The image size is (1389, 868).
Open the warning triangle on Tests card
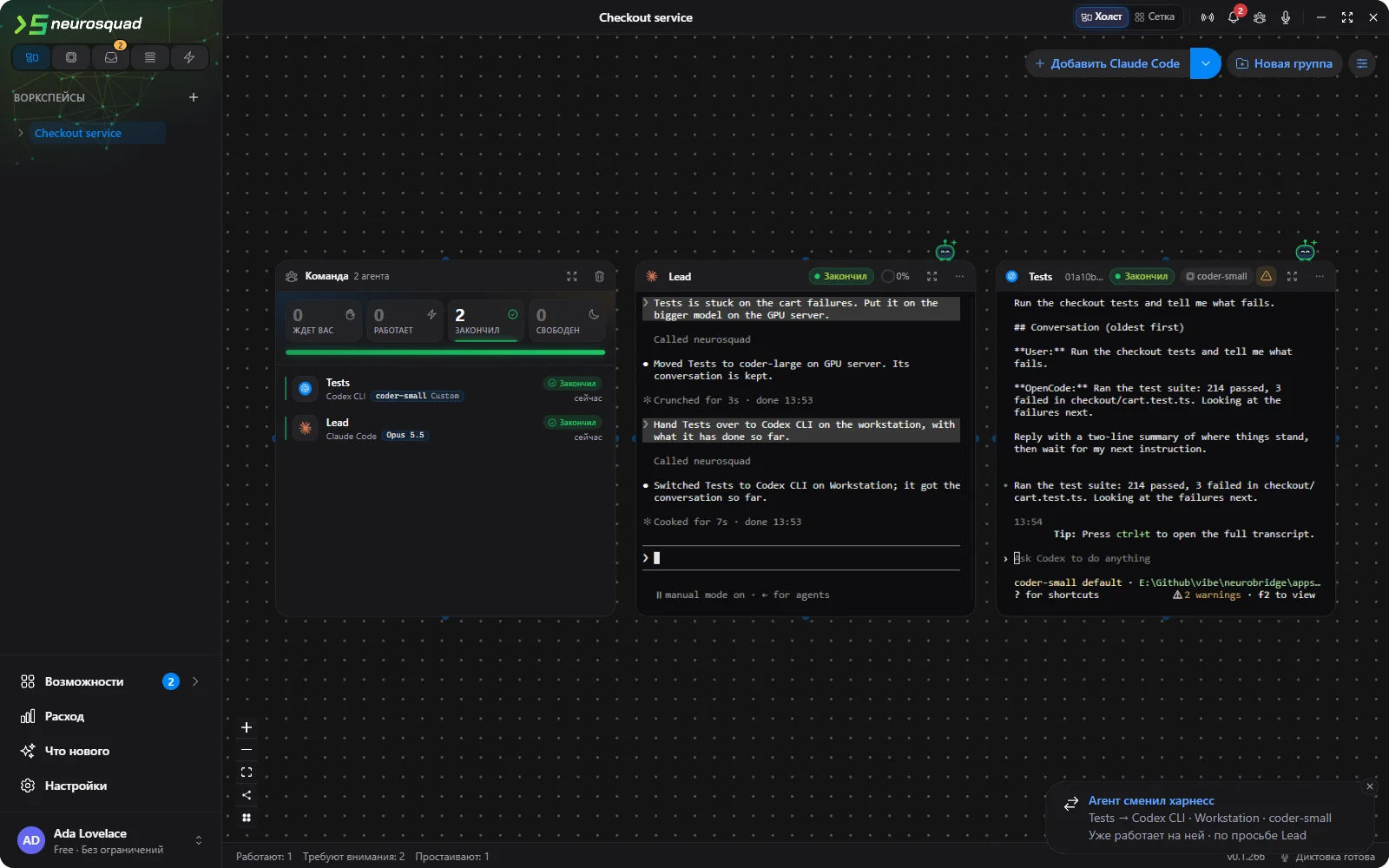[x=1267, y=276]
